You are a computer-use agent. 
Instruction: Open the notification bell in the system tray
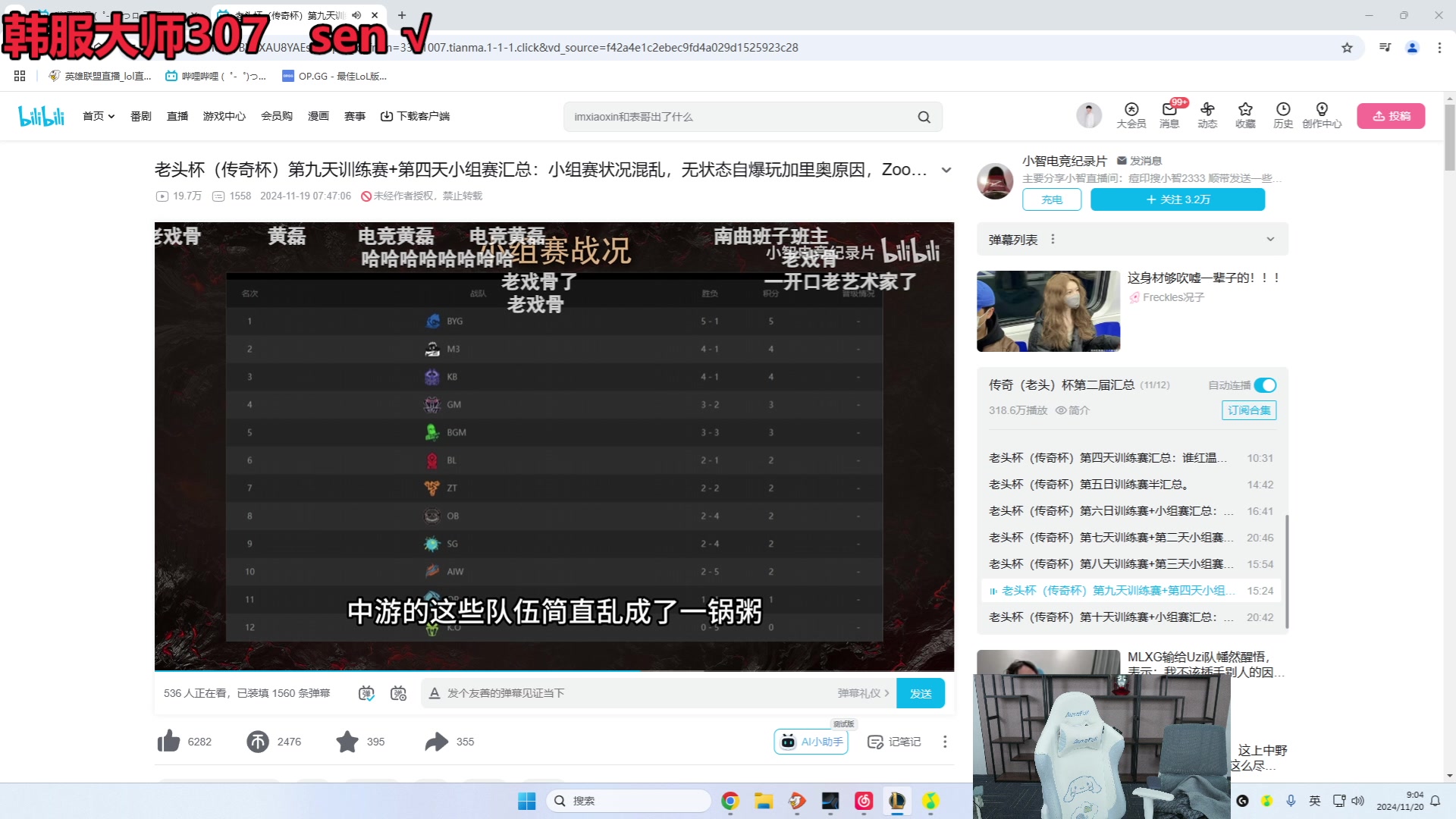point(1435,801)
